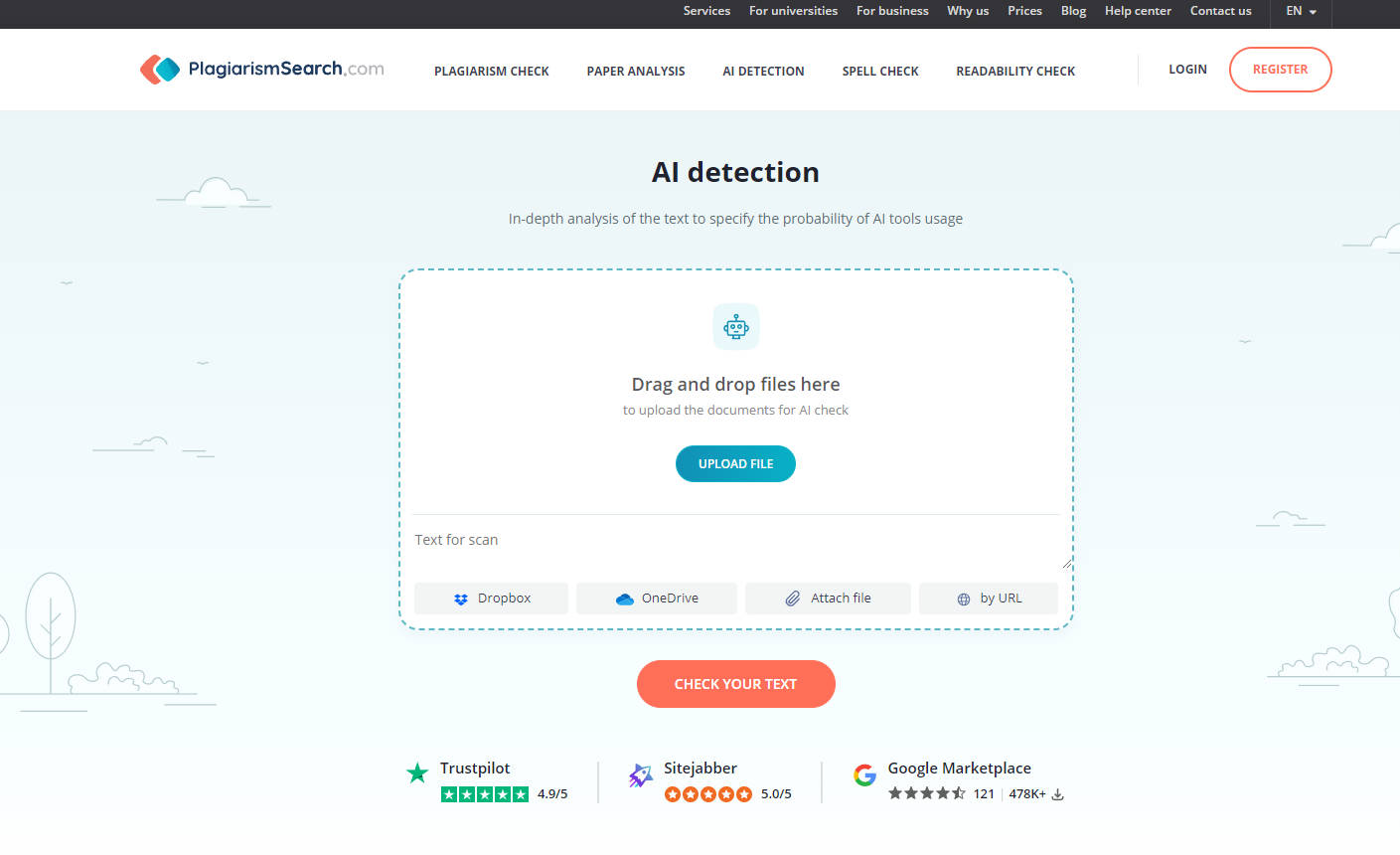Click the robot icon above drag-and-drop area
This screenshot has height=855, width=1400.
click(x=735, y=326)
